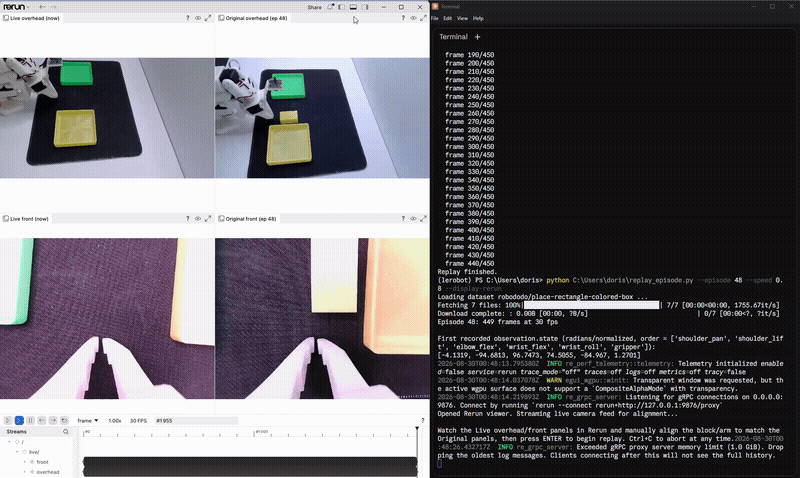Adjust the 30 FPS value

pyautogui.click(x=138, y=420)
